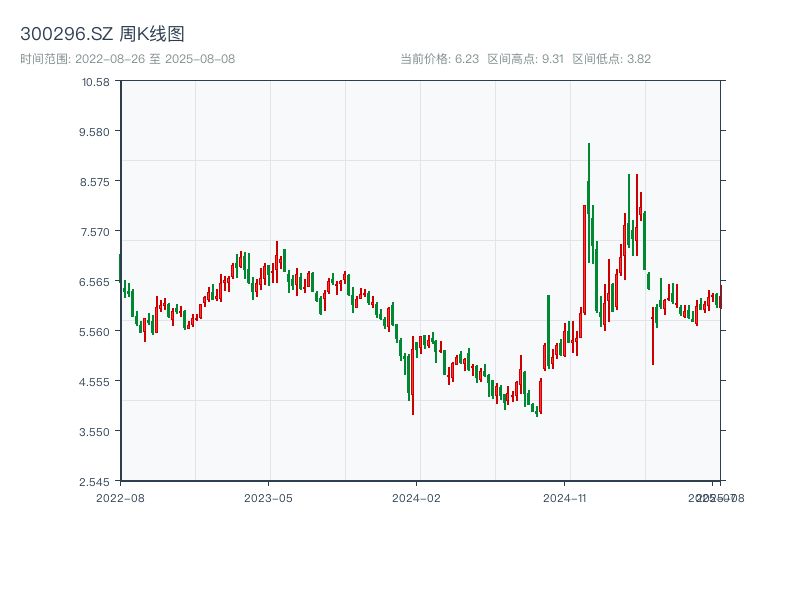Select the 当前价格 6.23 label
This screenshot has width=800, height=600.
pyautogui.click(x=439, y=59)
